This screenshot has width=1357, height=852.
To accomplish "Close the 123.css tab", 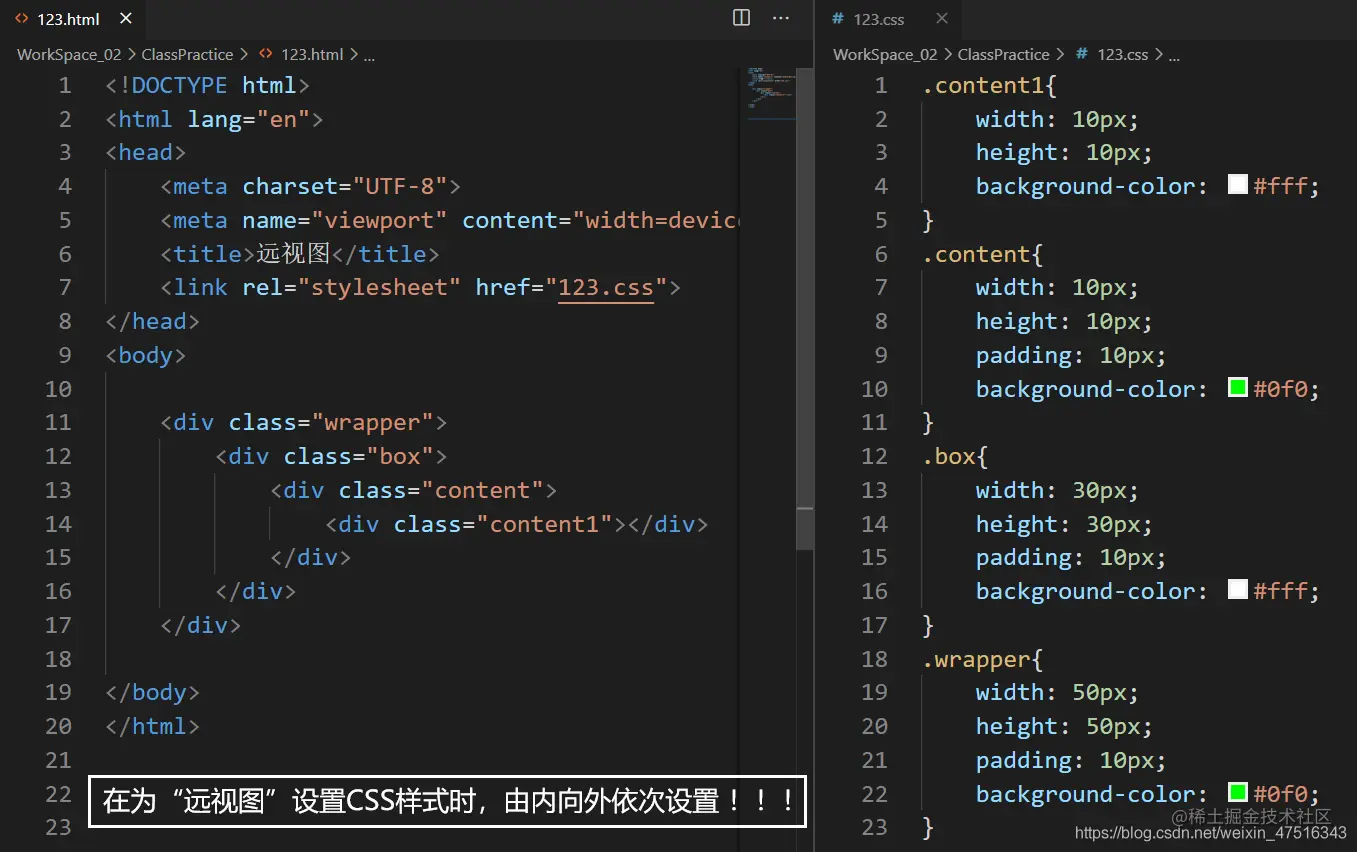I will point(942,19).
